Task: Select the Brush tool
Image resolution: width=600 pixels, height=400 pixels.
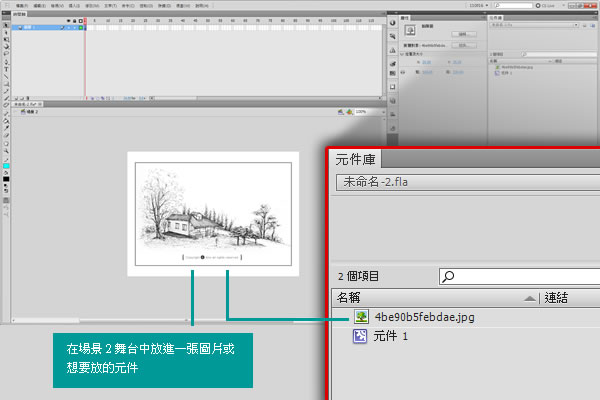Action: tap(6, 98)
